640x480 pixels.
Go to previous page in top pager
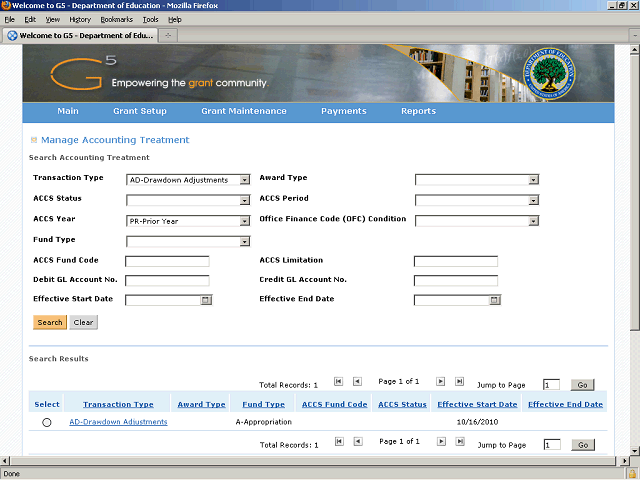click(x=357, y=381)
